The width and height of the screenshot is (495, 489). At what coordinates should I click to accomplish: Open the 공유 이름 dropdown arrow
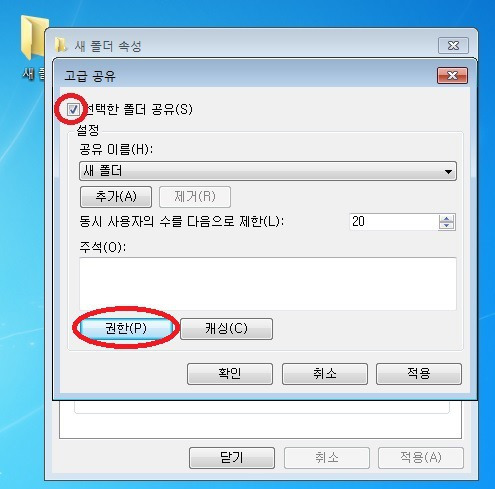click(x=448, y=172)
